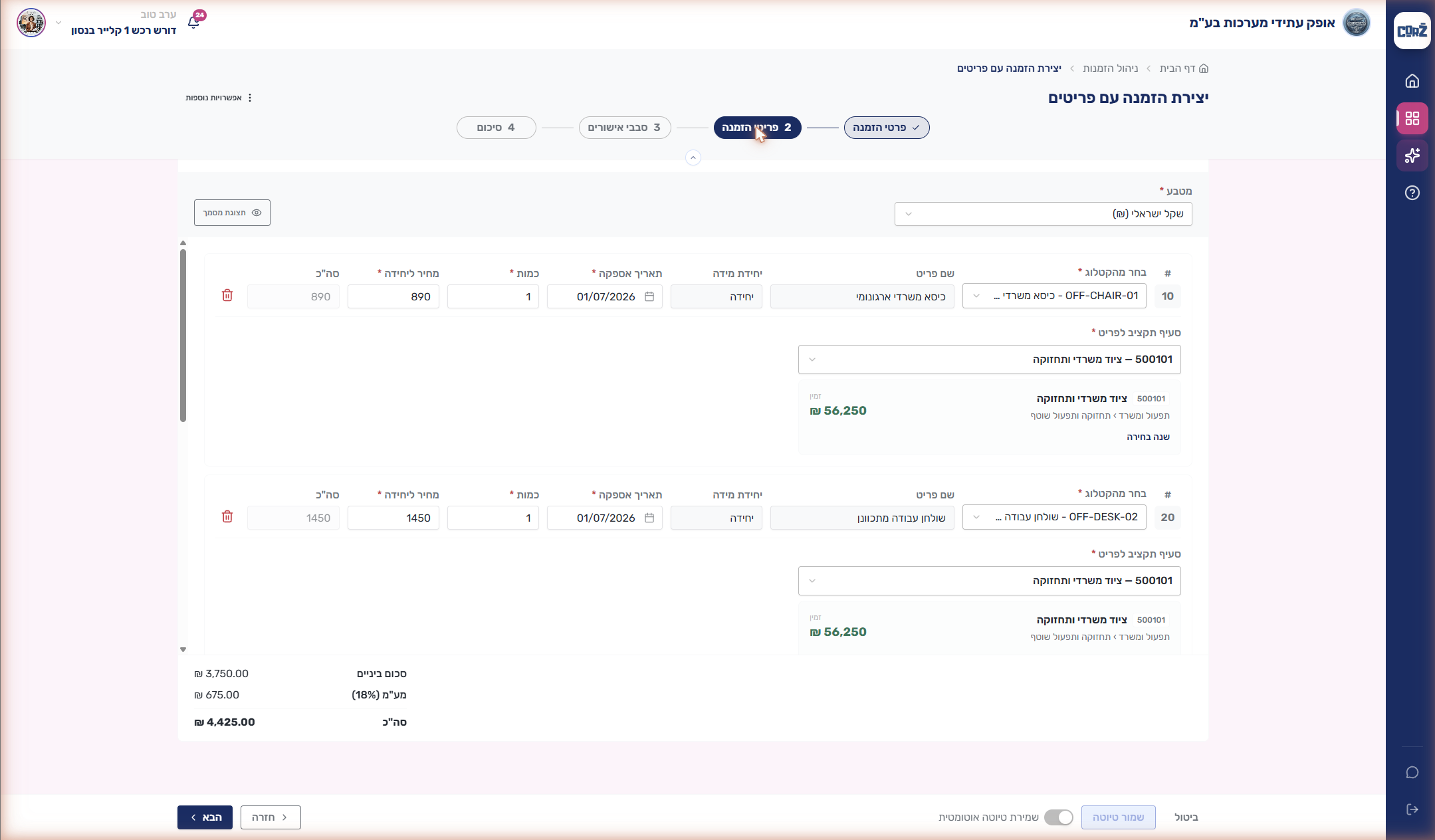The height and width of the screenshot is (840, 1435).
Task: Click line number 10 badge
Action: pyautogui.click(x=1168, y=296)
